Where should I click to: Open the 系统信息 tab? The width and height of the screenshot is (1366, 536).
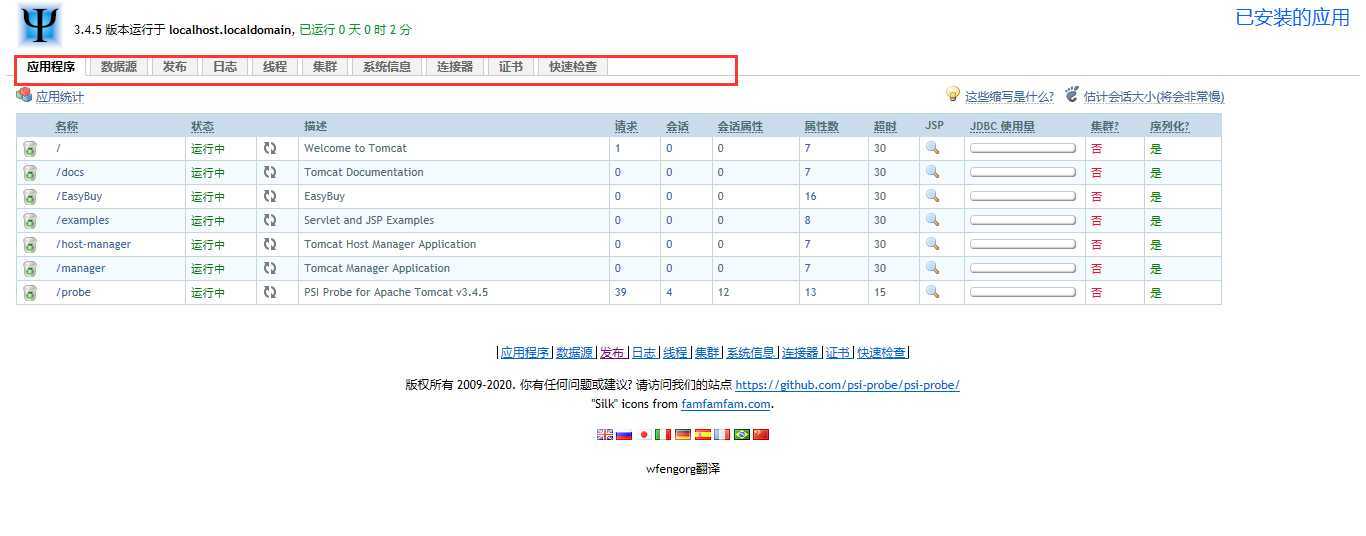[x=387, y=67]
